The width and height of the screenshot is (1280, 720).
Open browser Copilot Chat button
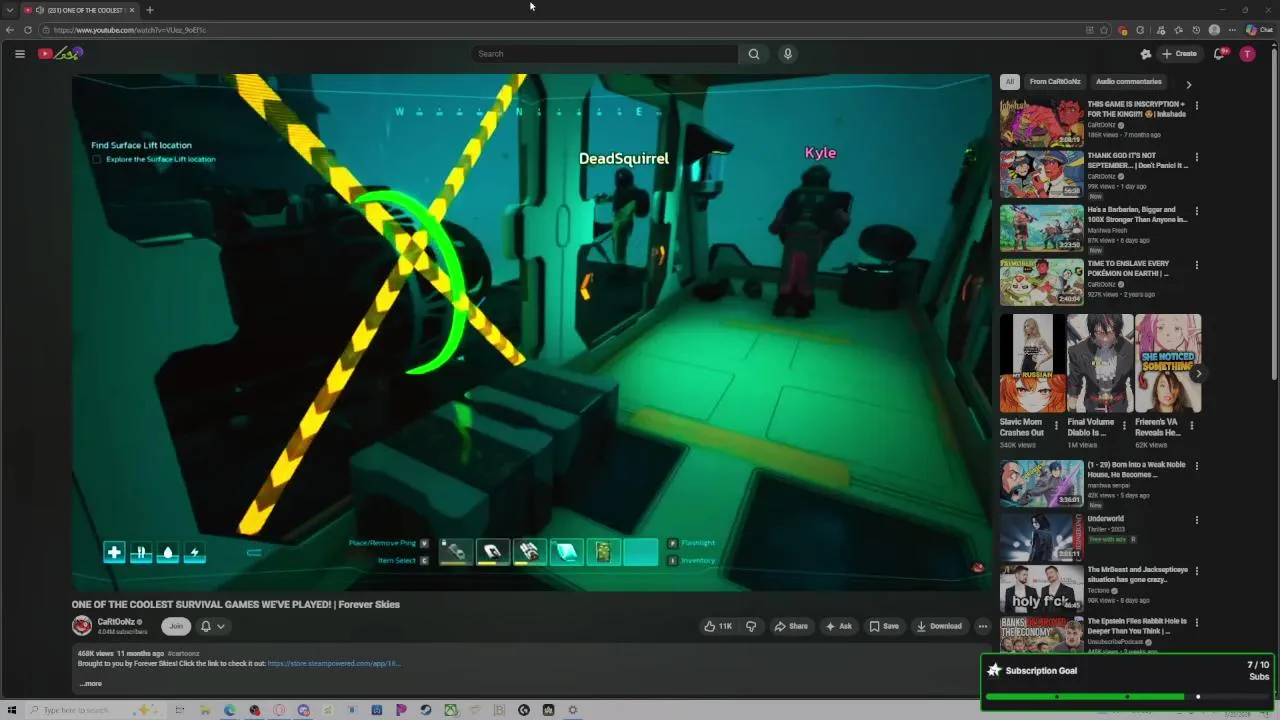coord(1259,30)
